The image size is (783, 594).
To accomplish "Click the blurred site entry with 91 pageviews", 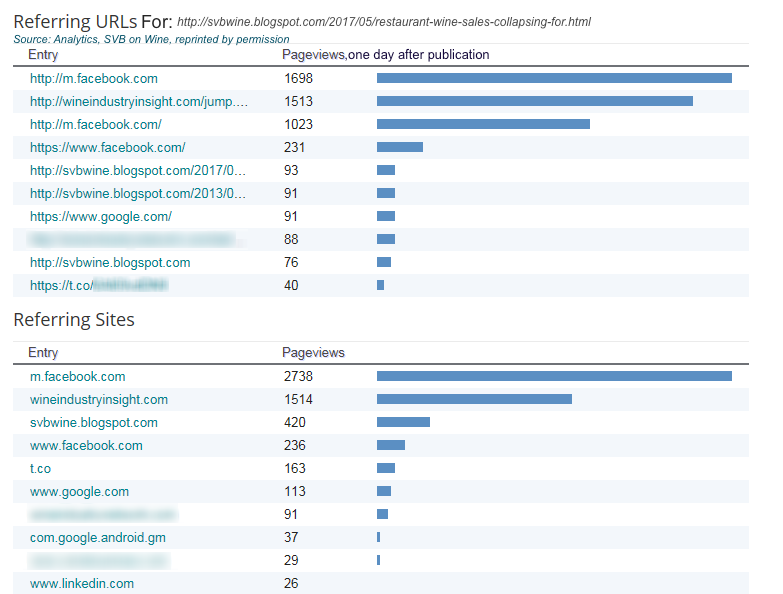I will coord(103,514).
